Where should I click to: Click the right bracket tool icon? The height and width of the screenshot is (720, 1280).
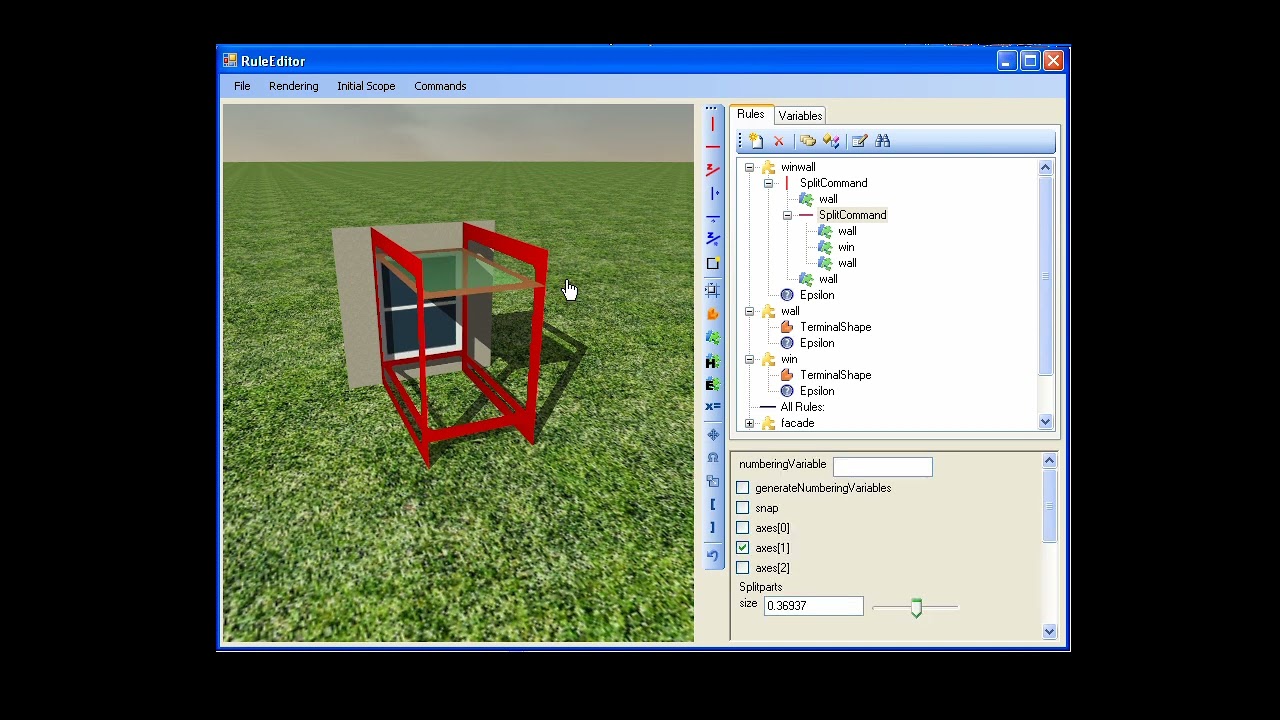click(712, 528)
